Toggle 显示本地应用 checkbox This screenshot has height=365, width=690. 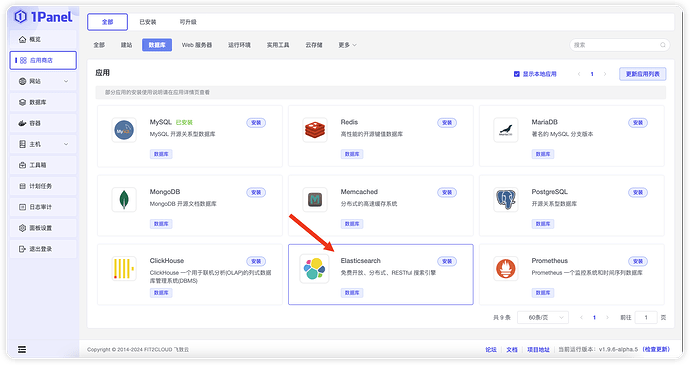click(517, 74)
